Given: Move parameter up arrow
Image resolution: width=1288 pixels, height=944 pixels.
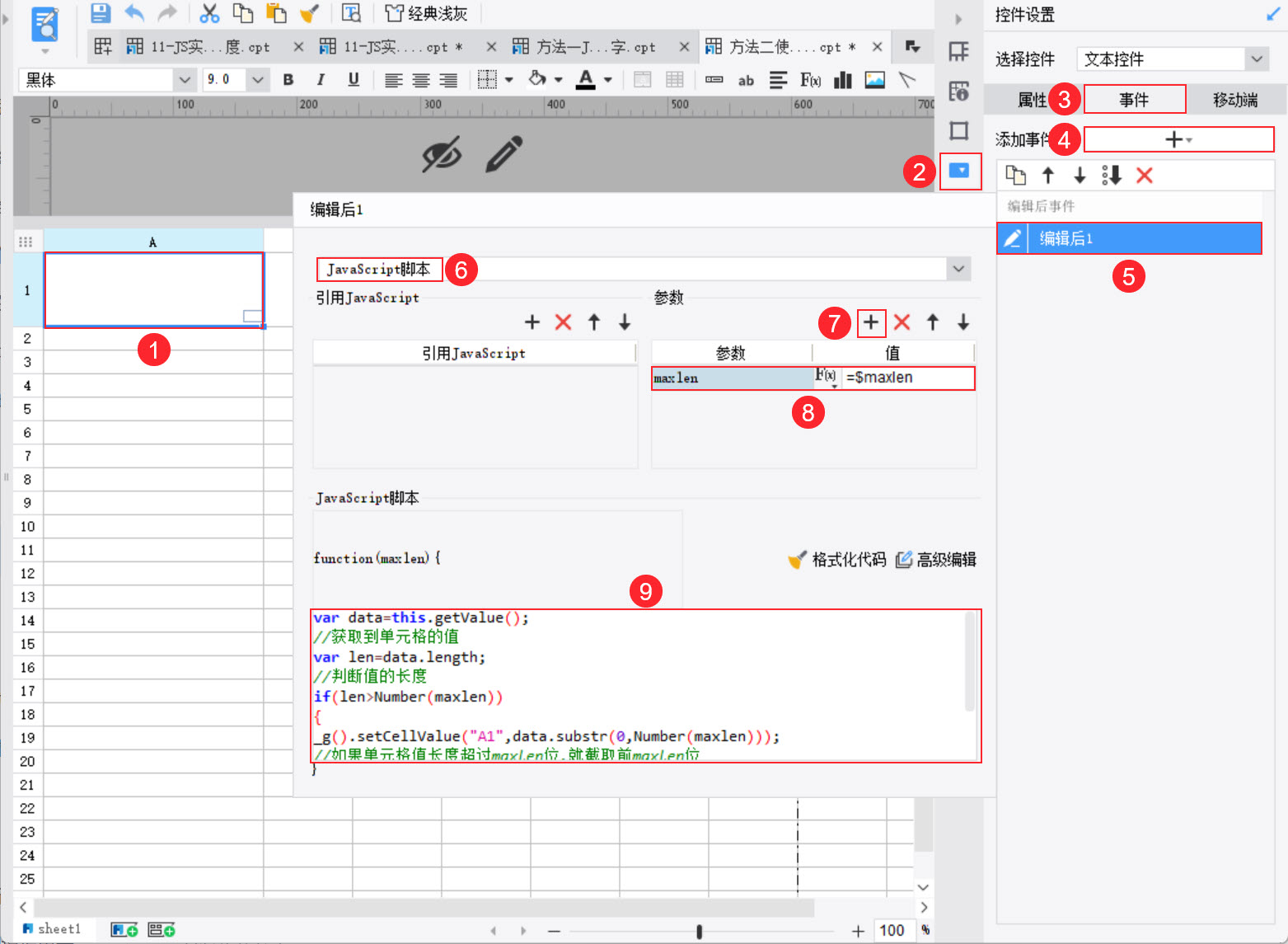Looking at the screenshot, I should 933,322.
